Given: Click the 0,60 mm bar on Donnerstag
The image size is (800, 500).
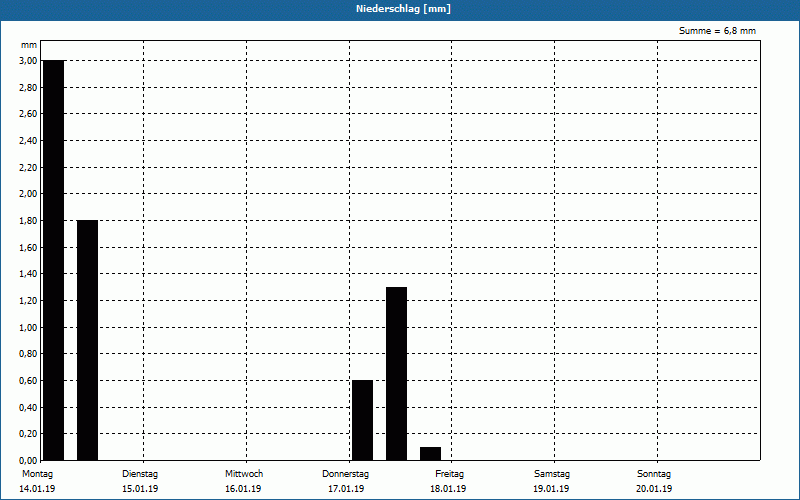Looking at the screenshot, I should [x=362, y=420].
